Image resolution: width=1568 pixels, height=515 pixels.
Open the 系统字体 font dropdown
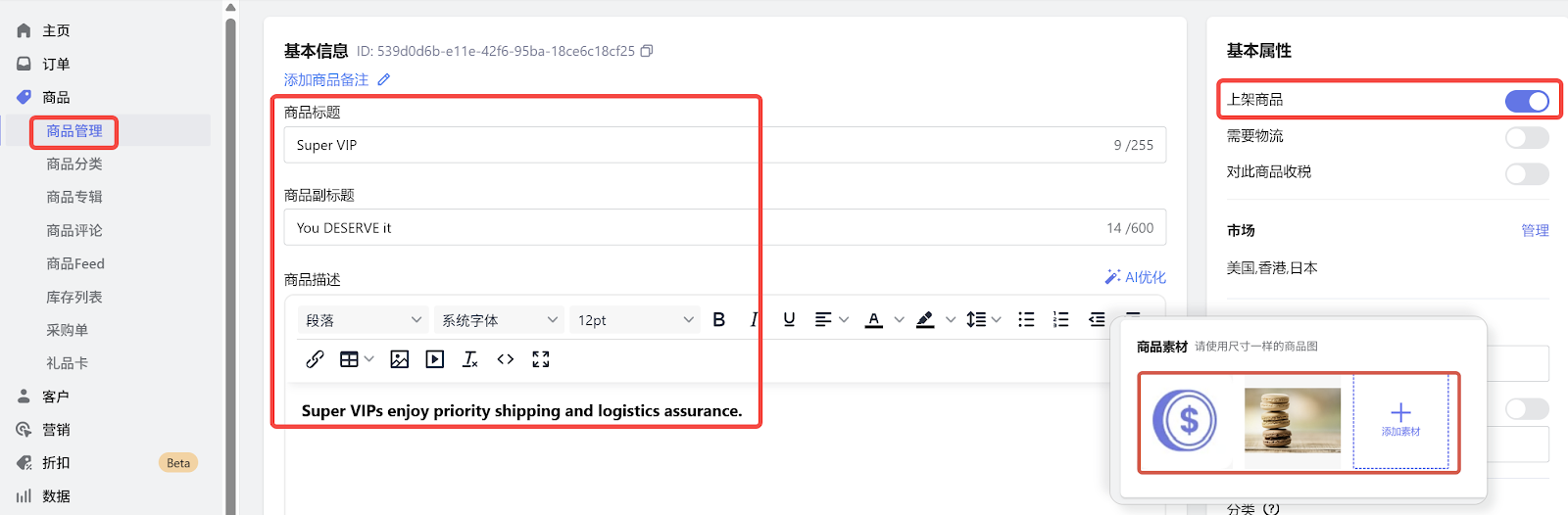pos(499,320)
